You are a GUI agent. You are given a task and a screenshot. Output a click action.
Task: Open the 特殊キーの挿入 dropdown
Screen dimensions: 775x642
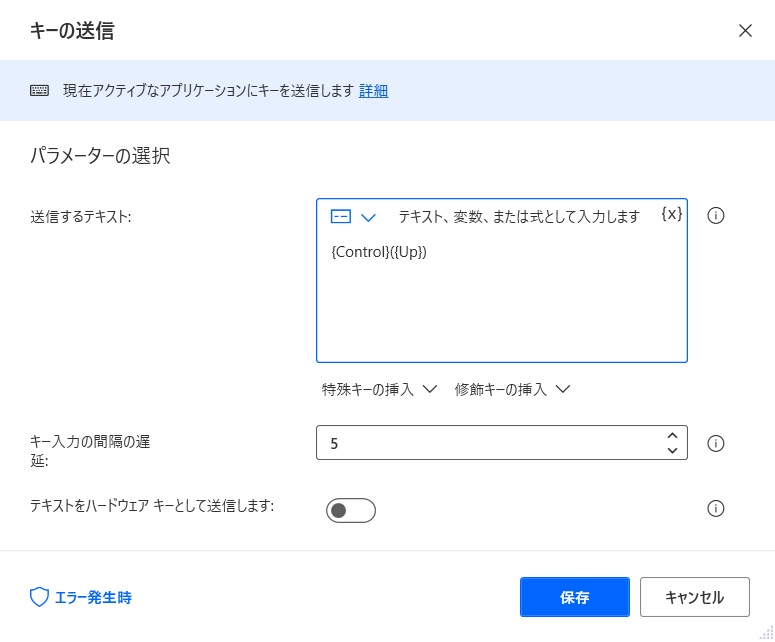click(x=380, y=389)
